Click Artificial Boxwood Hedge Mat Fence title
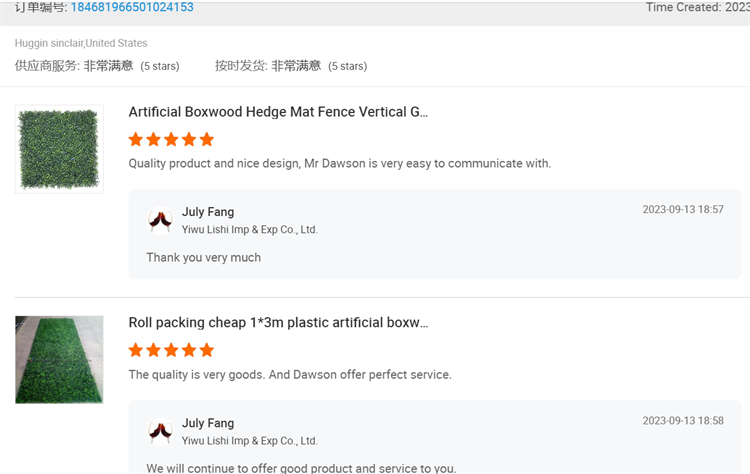Viewport: 750px width, 474px height. pos(278,112)
